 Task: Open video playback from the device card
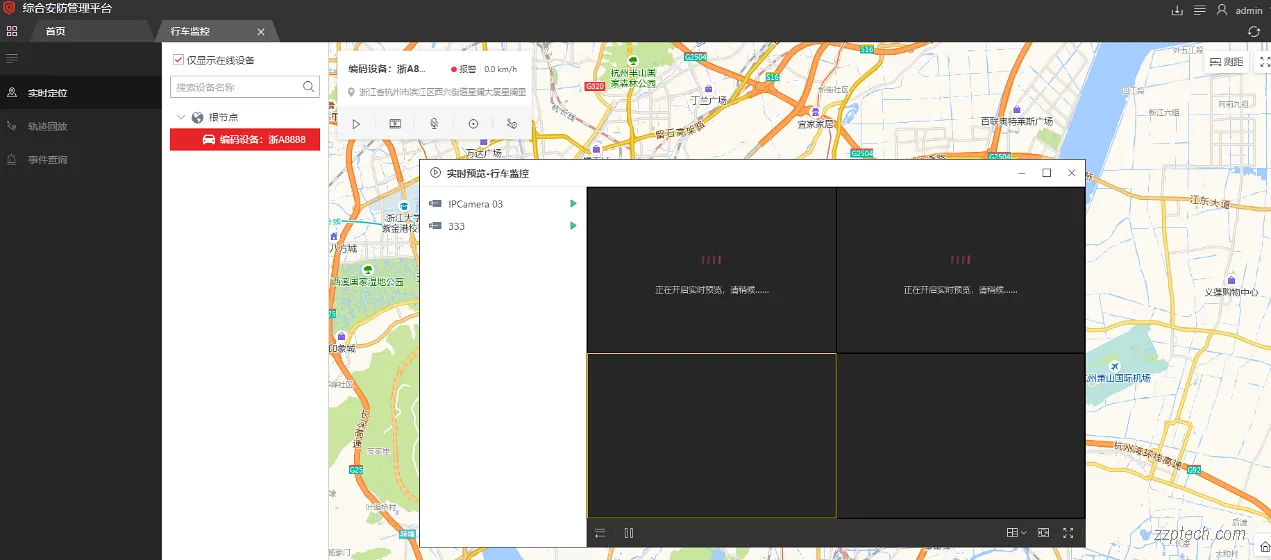[x=395, y=124]
